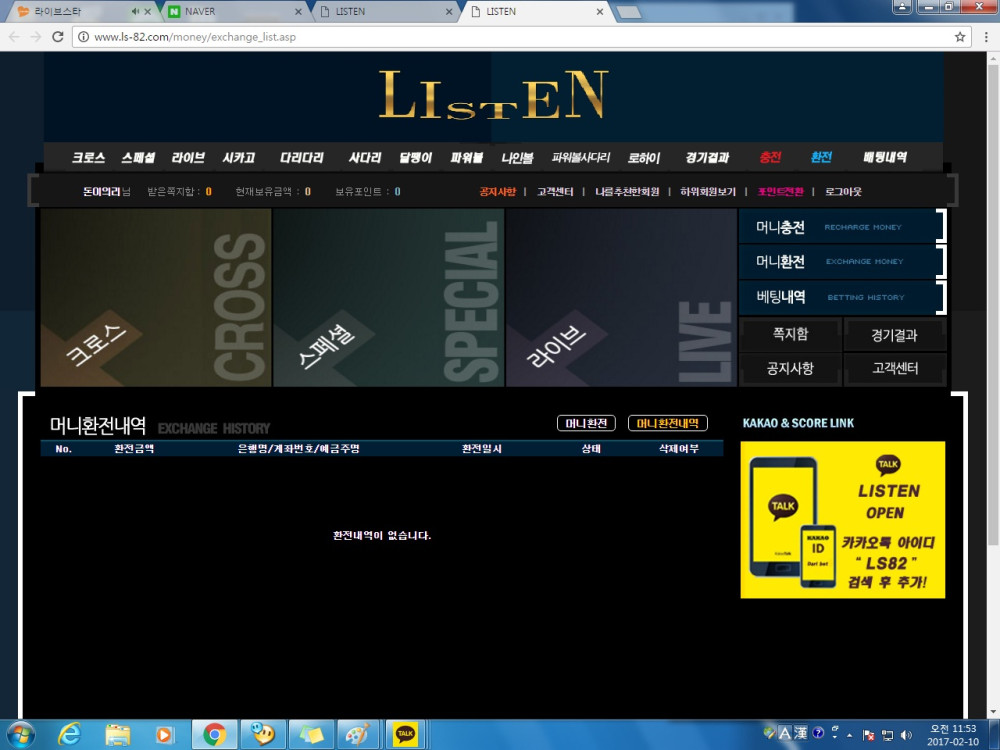Open media player taskbar icon
1000x750 pixels.
click(x=164, y=735)
